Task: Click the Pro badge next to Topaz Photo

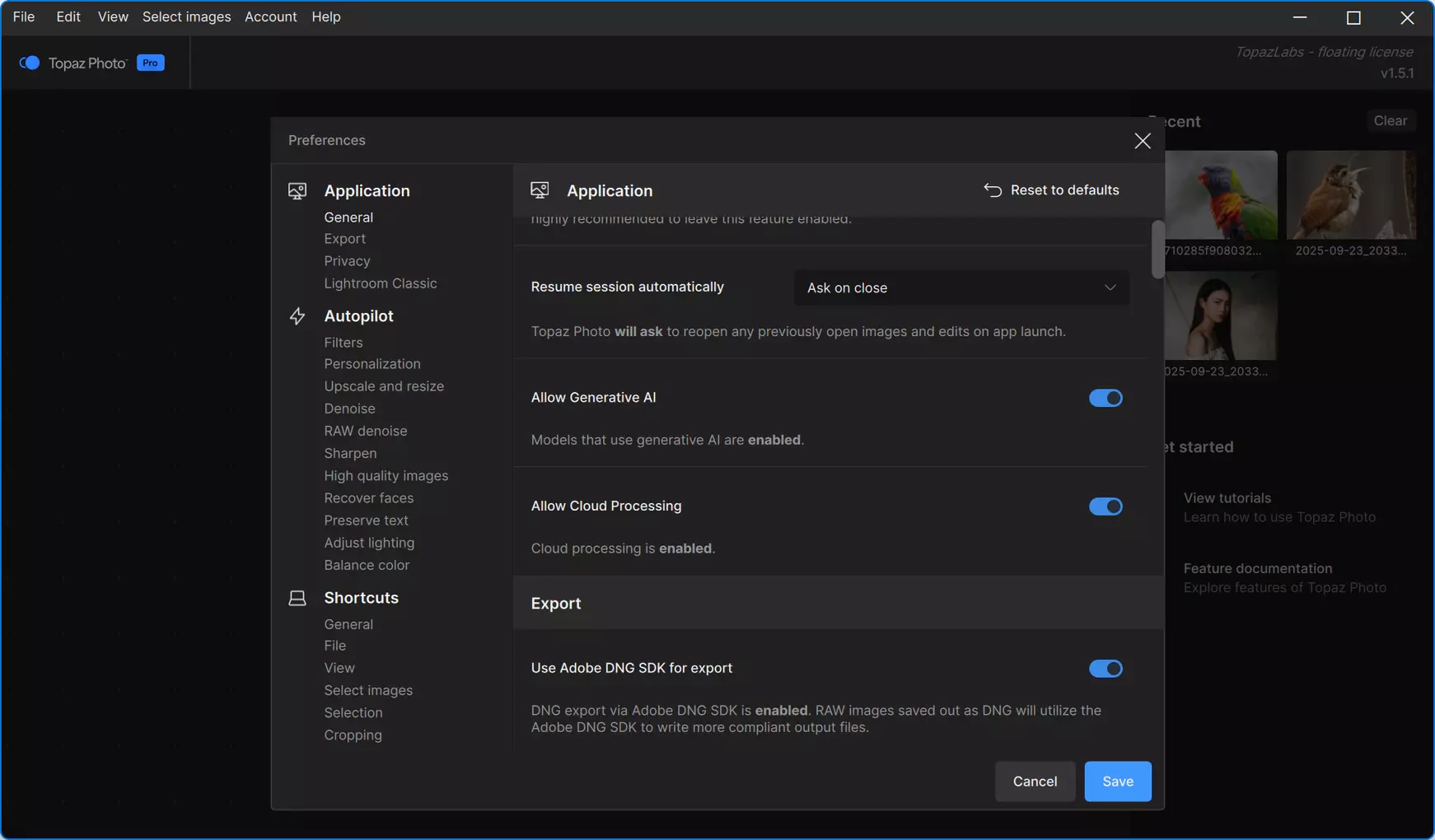Action: [151, 63]
